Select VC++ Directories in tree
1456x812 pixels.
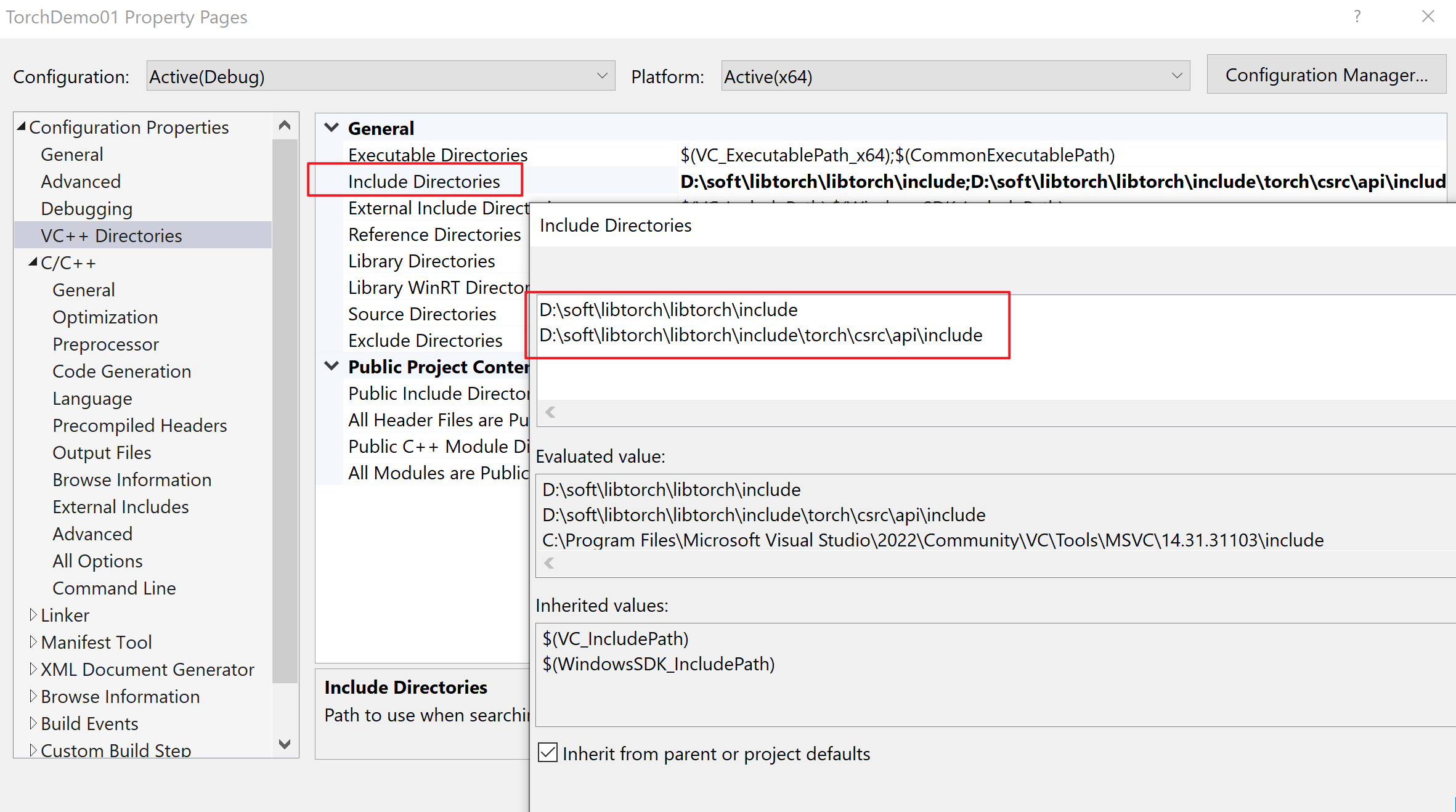coord(111,235)
